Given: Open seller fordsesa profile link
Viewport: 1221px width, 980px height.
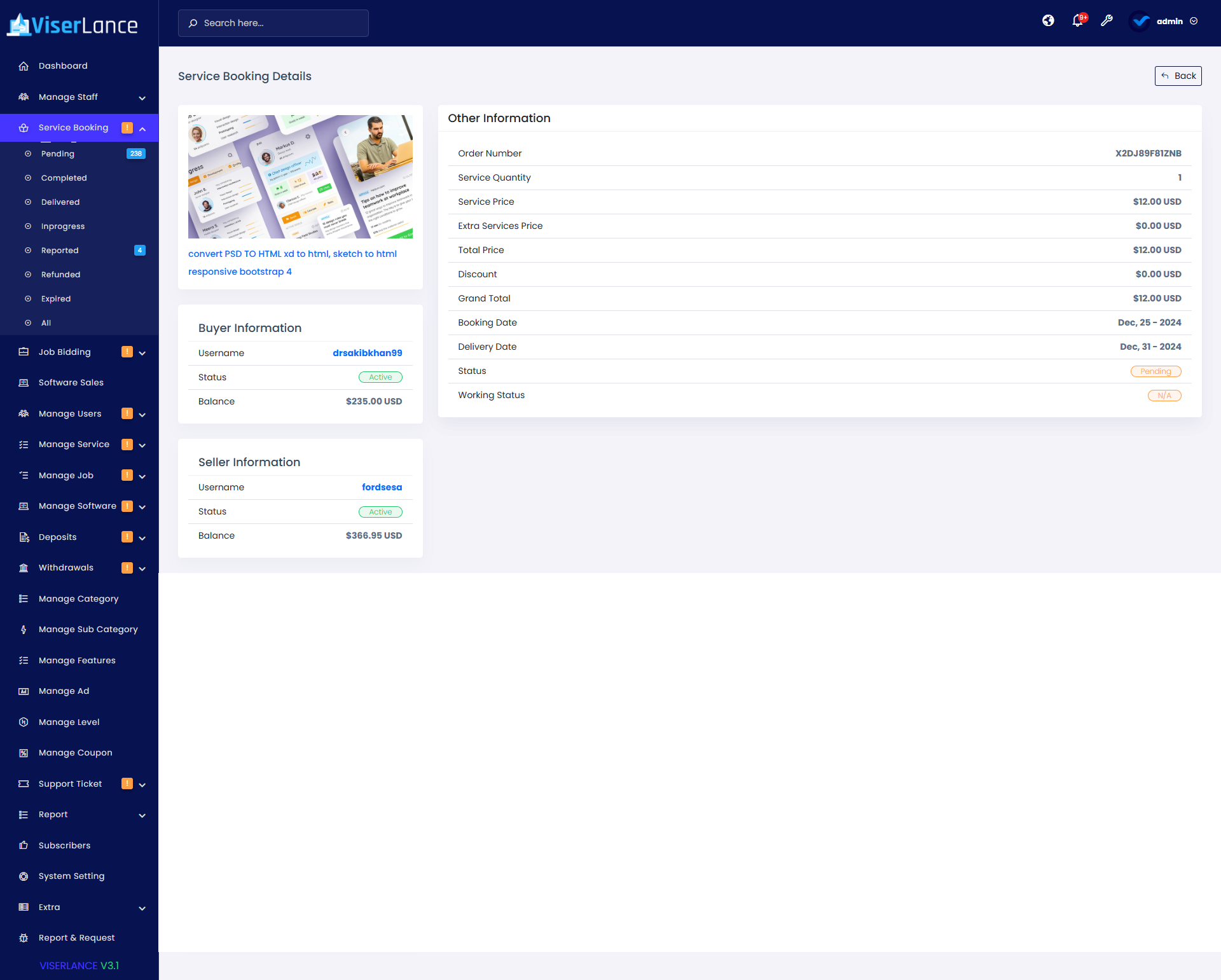Looking at the screenshot, I should (382, 487).
